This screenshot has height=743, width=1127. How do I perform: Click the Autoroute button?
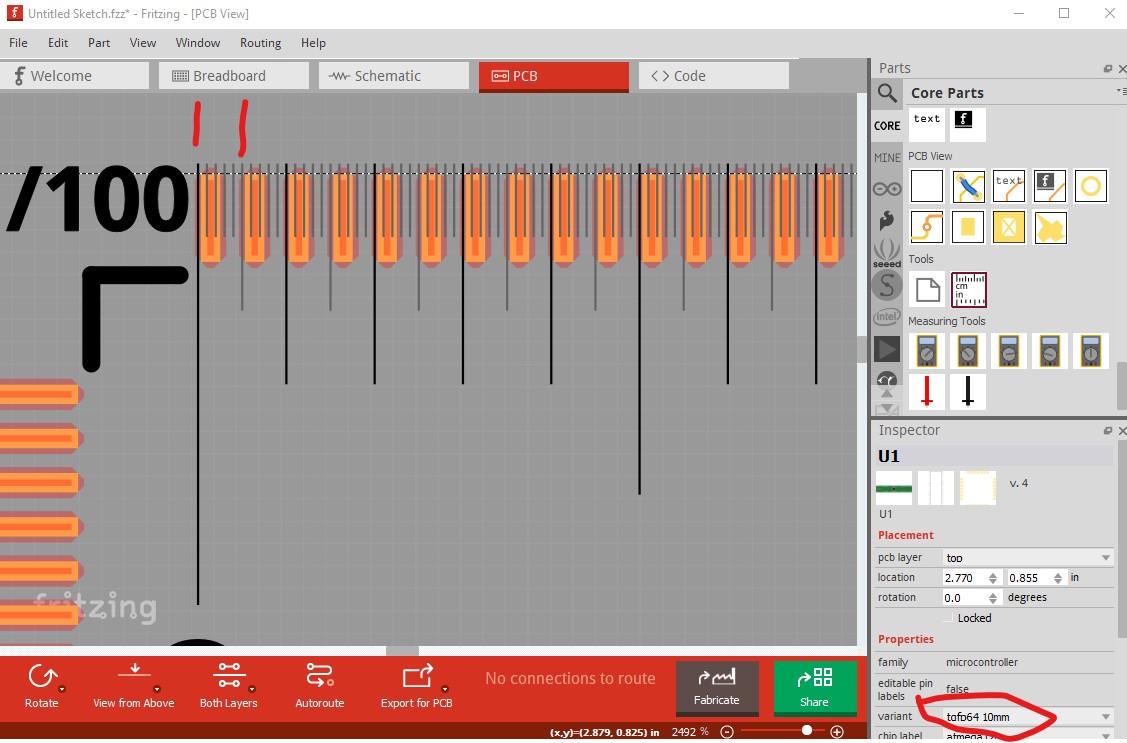pos(320,686)
